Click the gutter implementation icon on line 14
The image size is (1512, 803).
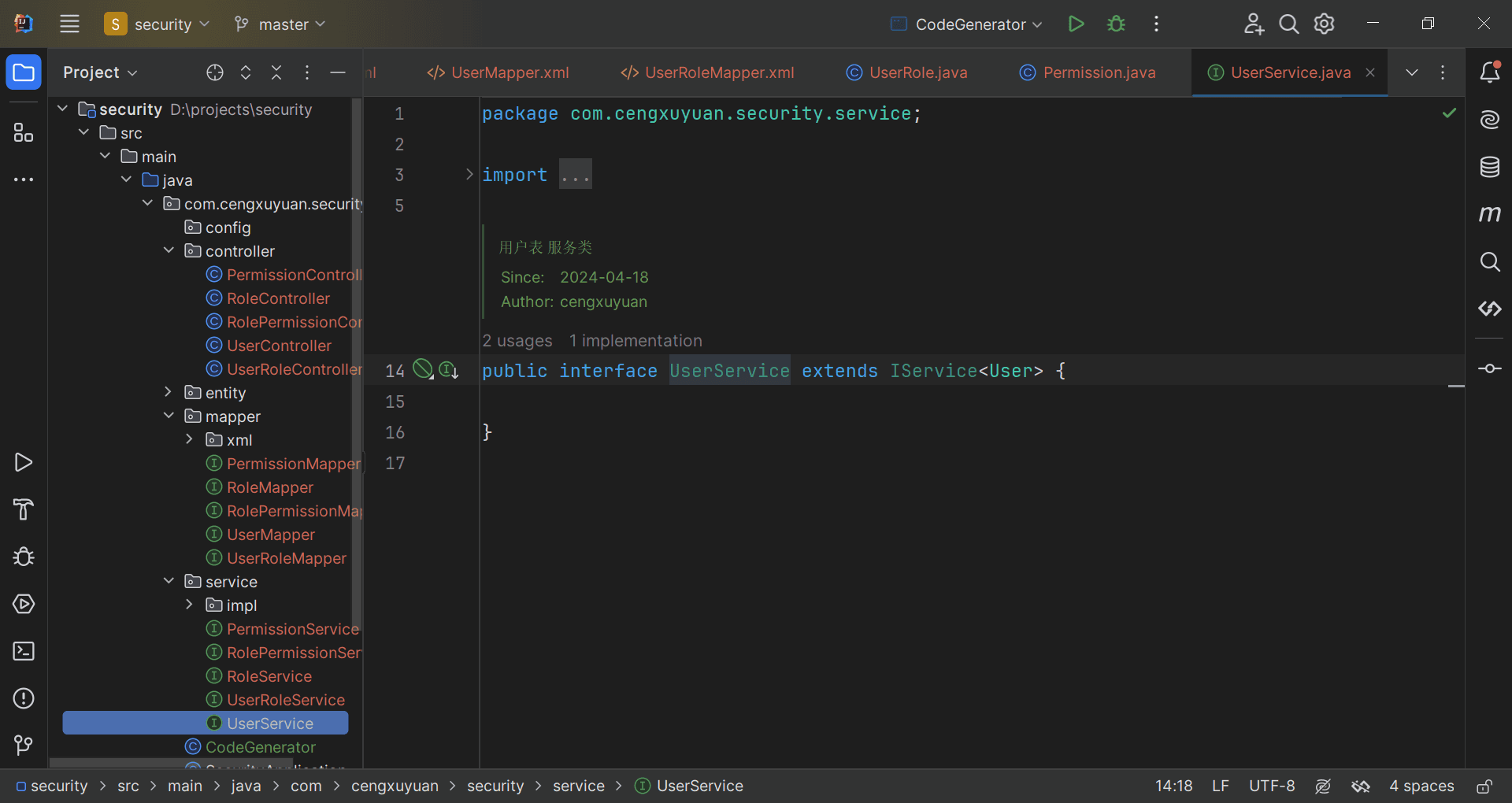(x=449, y=370)
